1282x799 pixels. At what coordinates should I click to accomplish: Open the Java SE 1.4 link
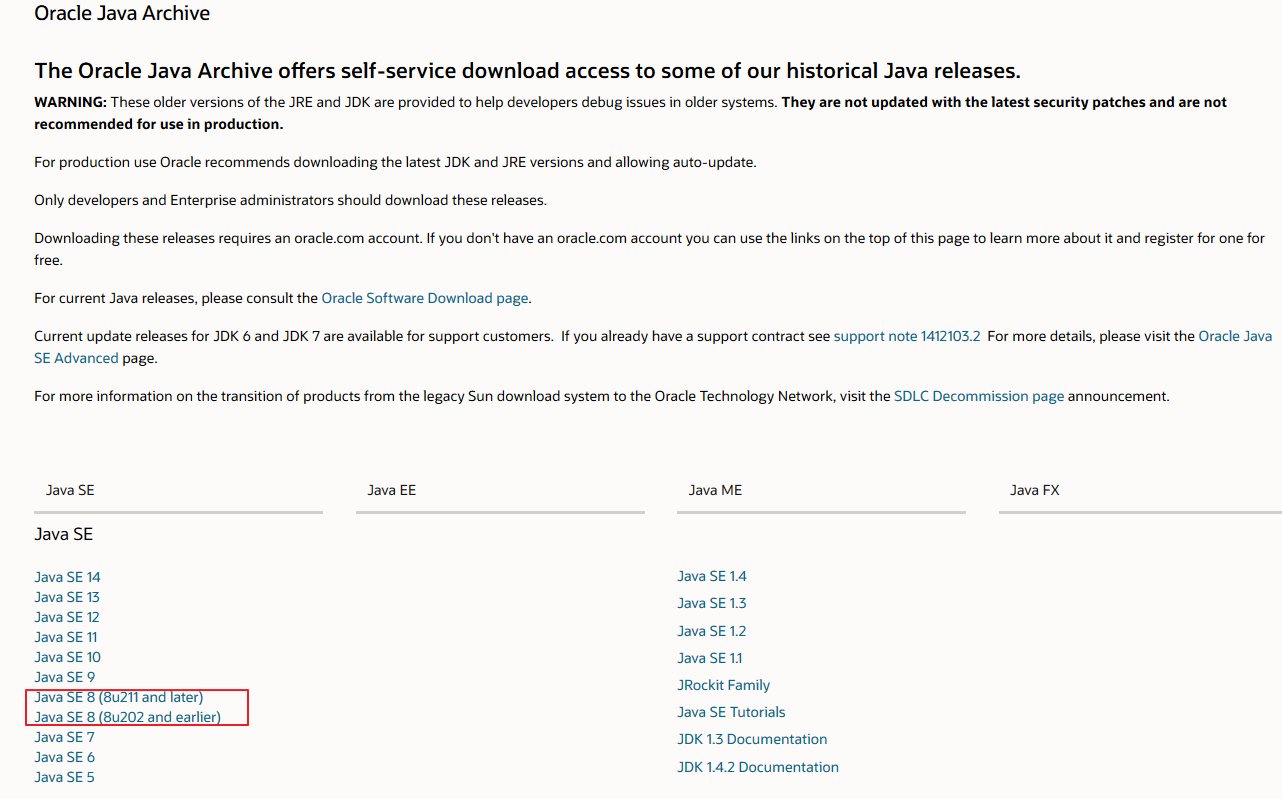[x=711, y=576]
